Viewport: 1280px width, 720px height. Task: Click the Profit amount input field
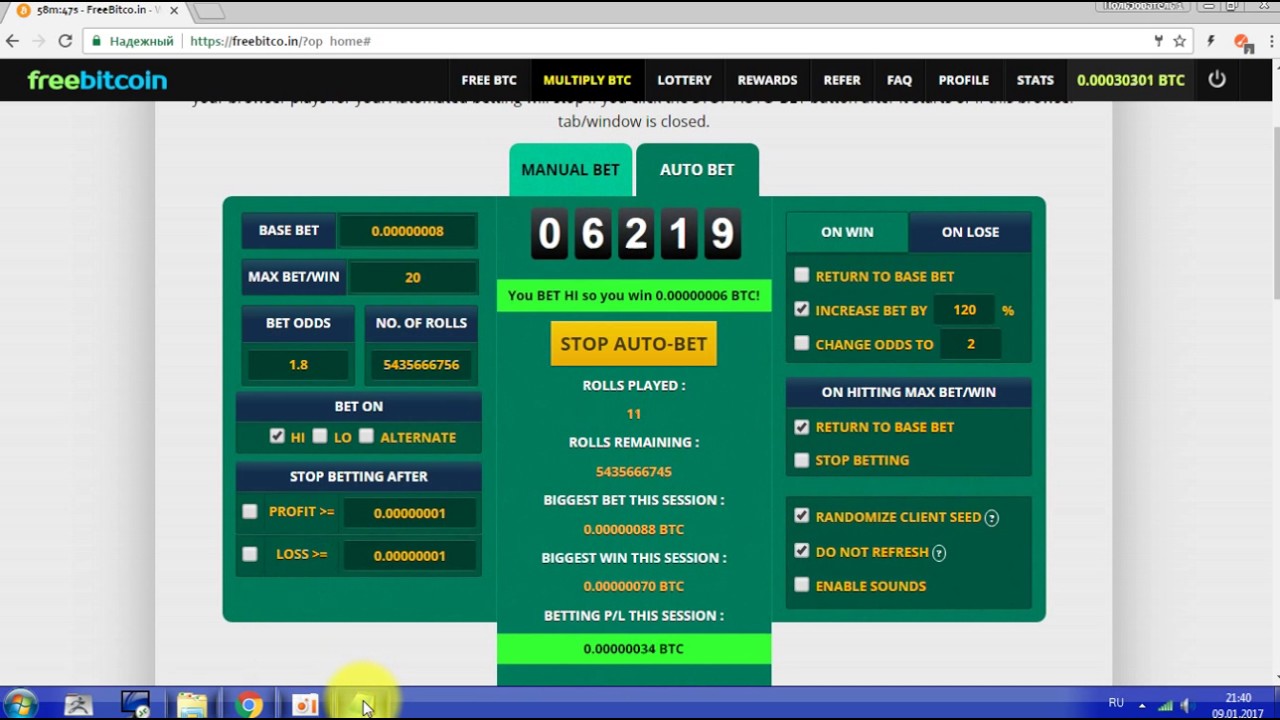click(x=409, y=513)
